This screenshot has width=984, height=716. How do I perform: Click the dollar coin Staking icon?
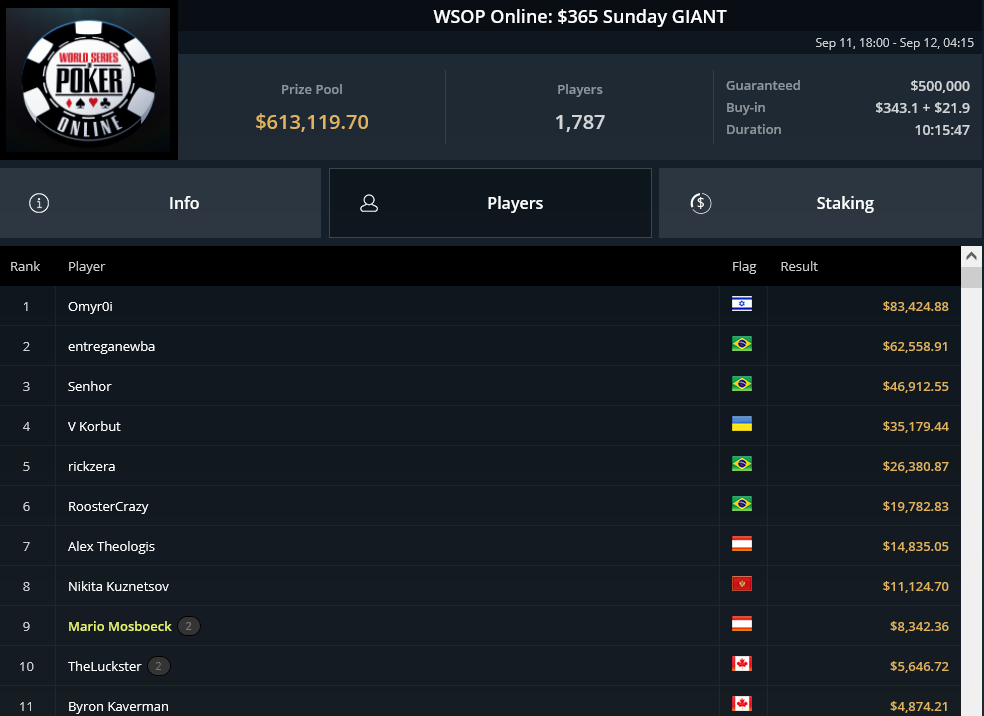(x=701, y=203)
